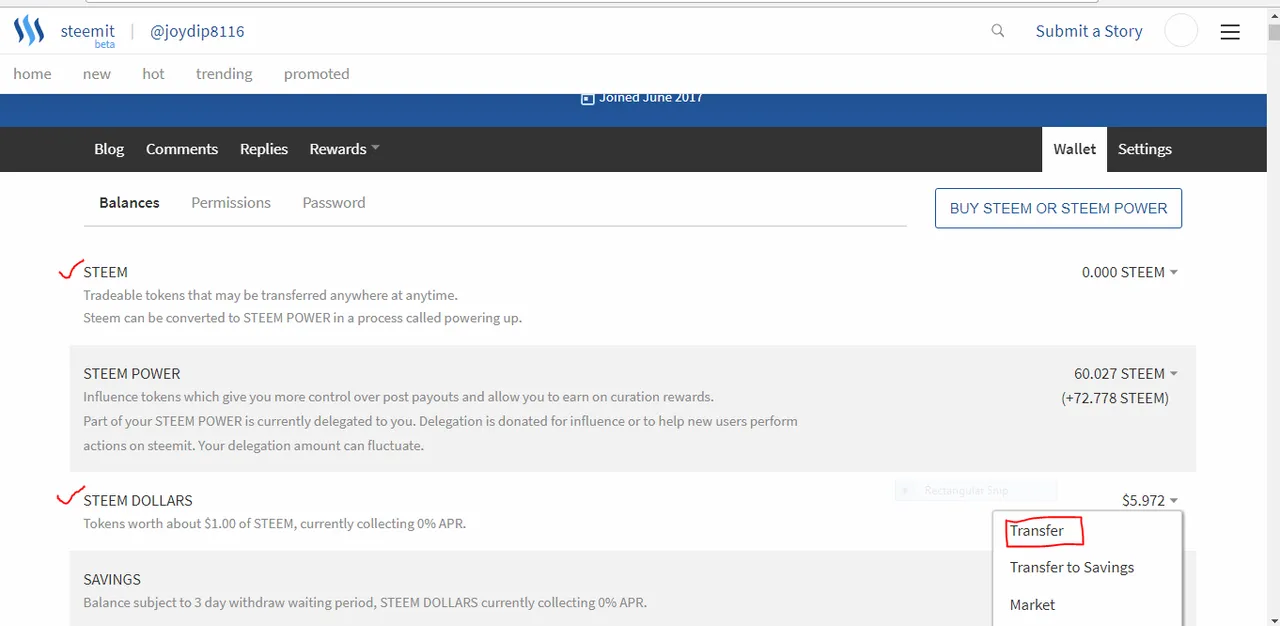Viewport: 1280px width, 626px height.
Task: Open the search magnifier icon
Action: (998, 31)
